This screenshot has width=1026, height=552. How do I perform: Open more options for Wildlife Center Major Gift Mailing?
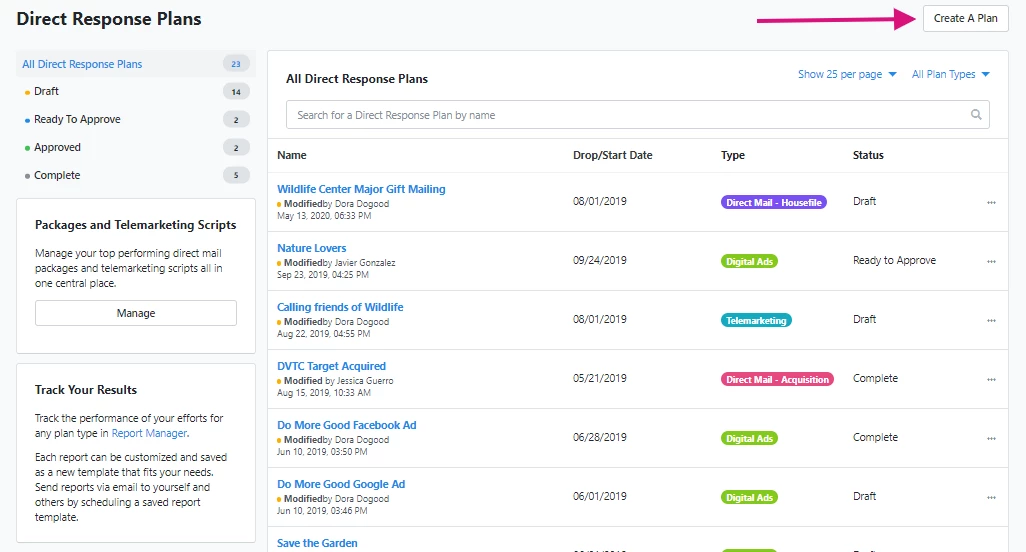(991, 203)
